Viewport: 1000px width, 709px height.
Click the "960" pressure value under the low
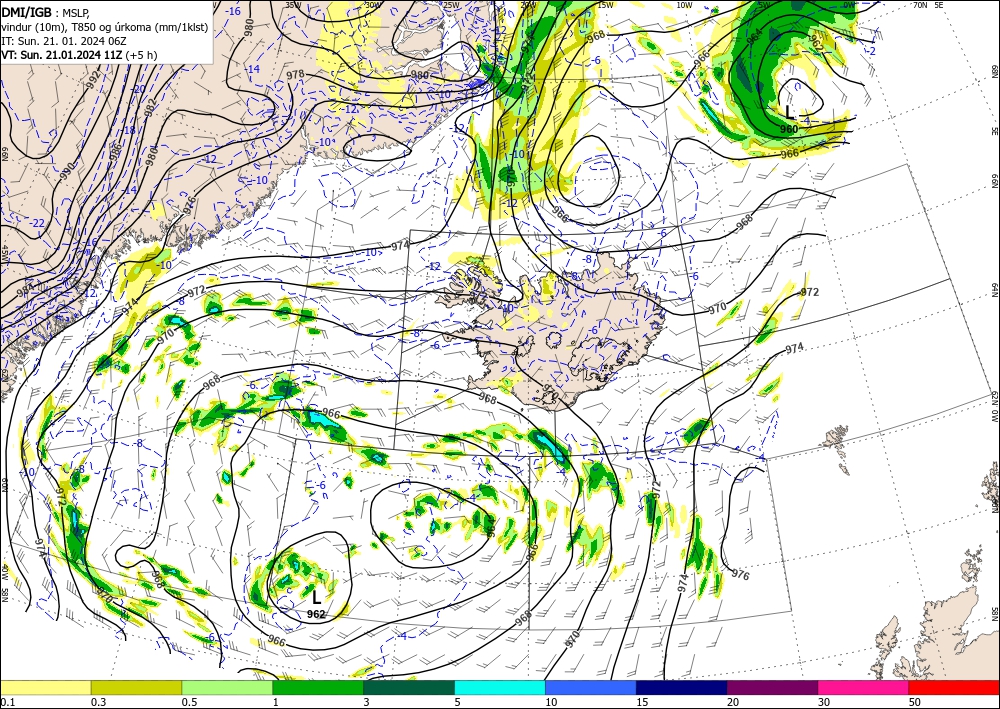point(790,129)
